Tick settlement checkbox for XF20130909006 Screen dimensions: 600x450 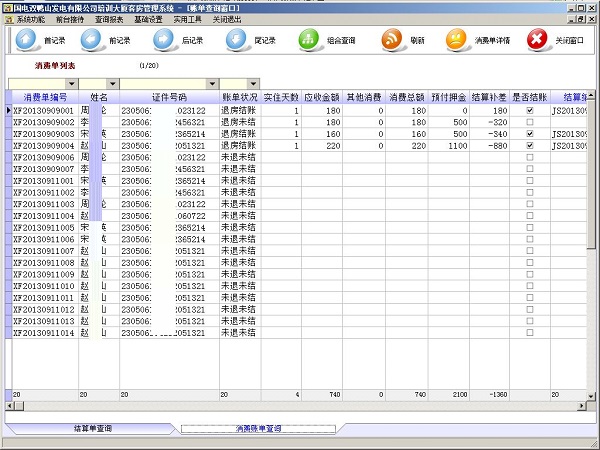pos(530,157)
